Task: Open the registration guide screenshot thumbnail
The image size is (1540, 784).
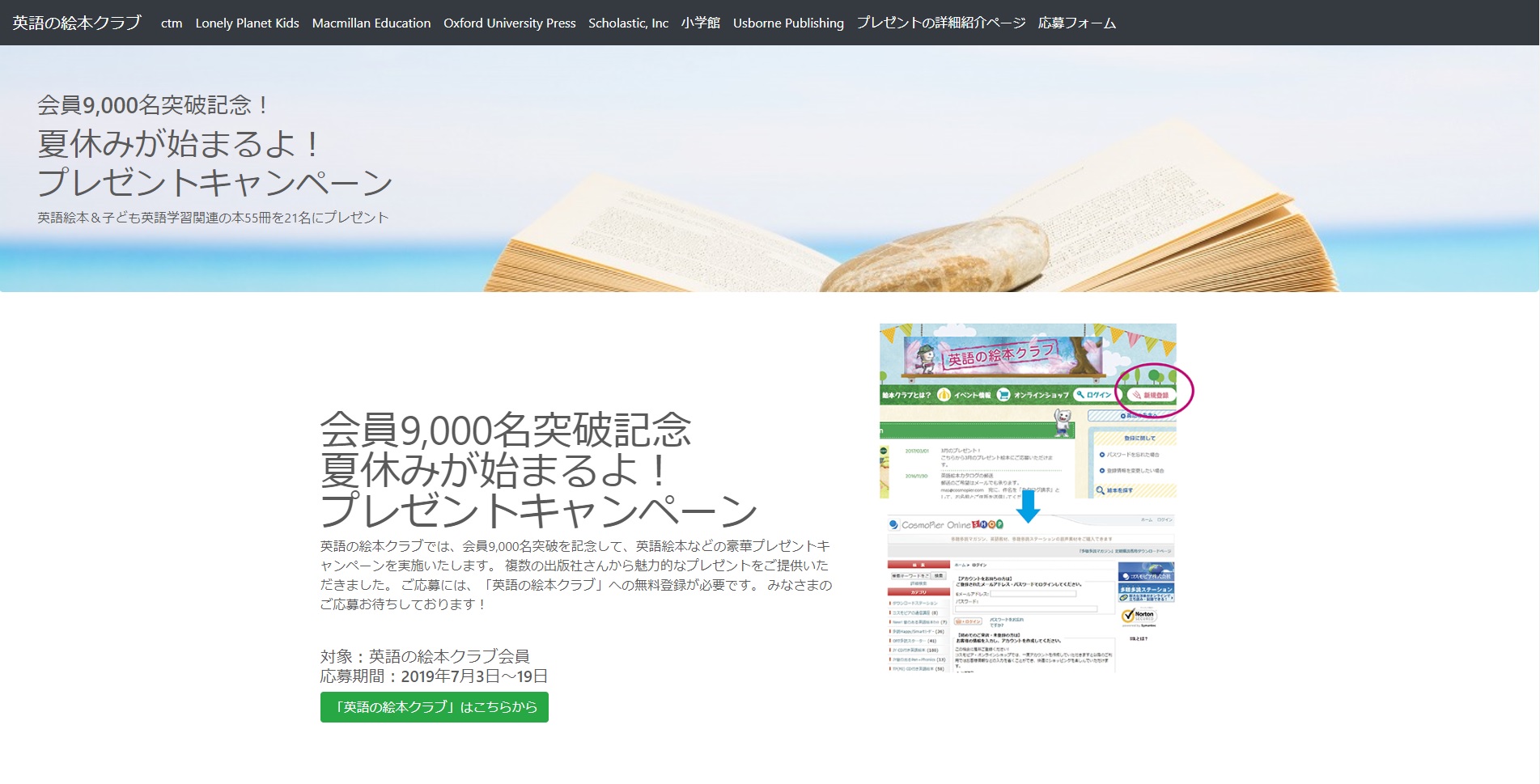Action: (1037, 498)
